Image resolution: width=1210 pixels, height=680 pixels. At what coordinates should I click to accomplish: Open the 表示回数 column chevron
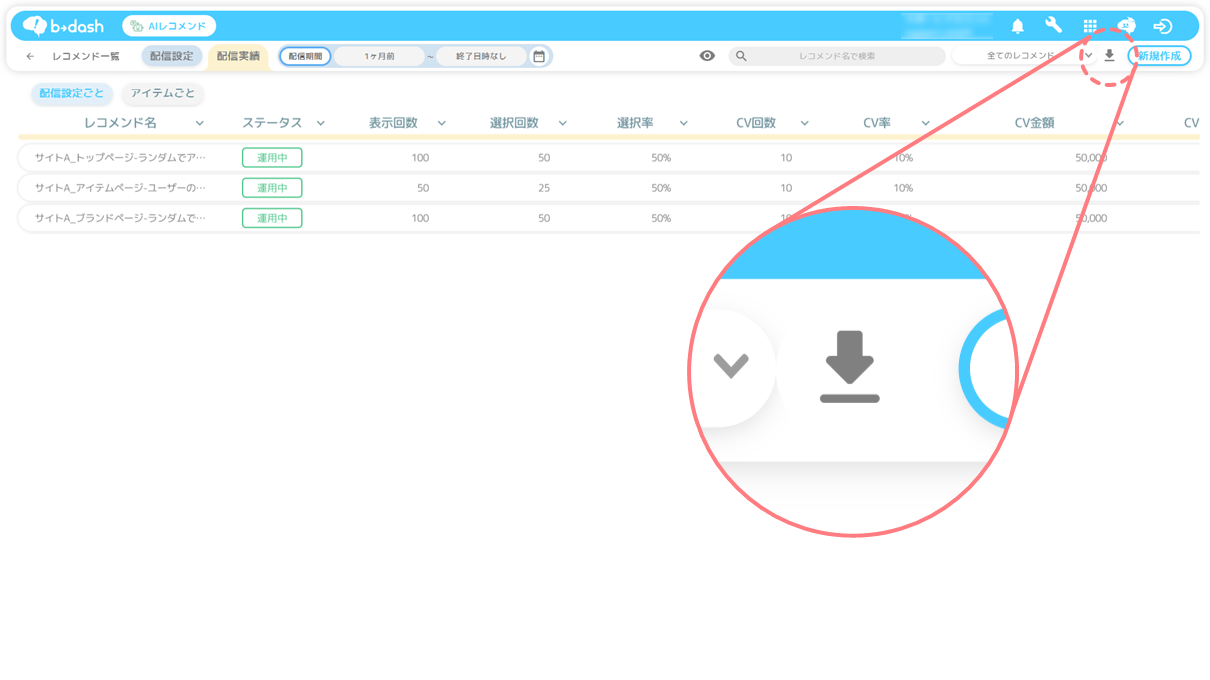[441, 123]
